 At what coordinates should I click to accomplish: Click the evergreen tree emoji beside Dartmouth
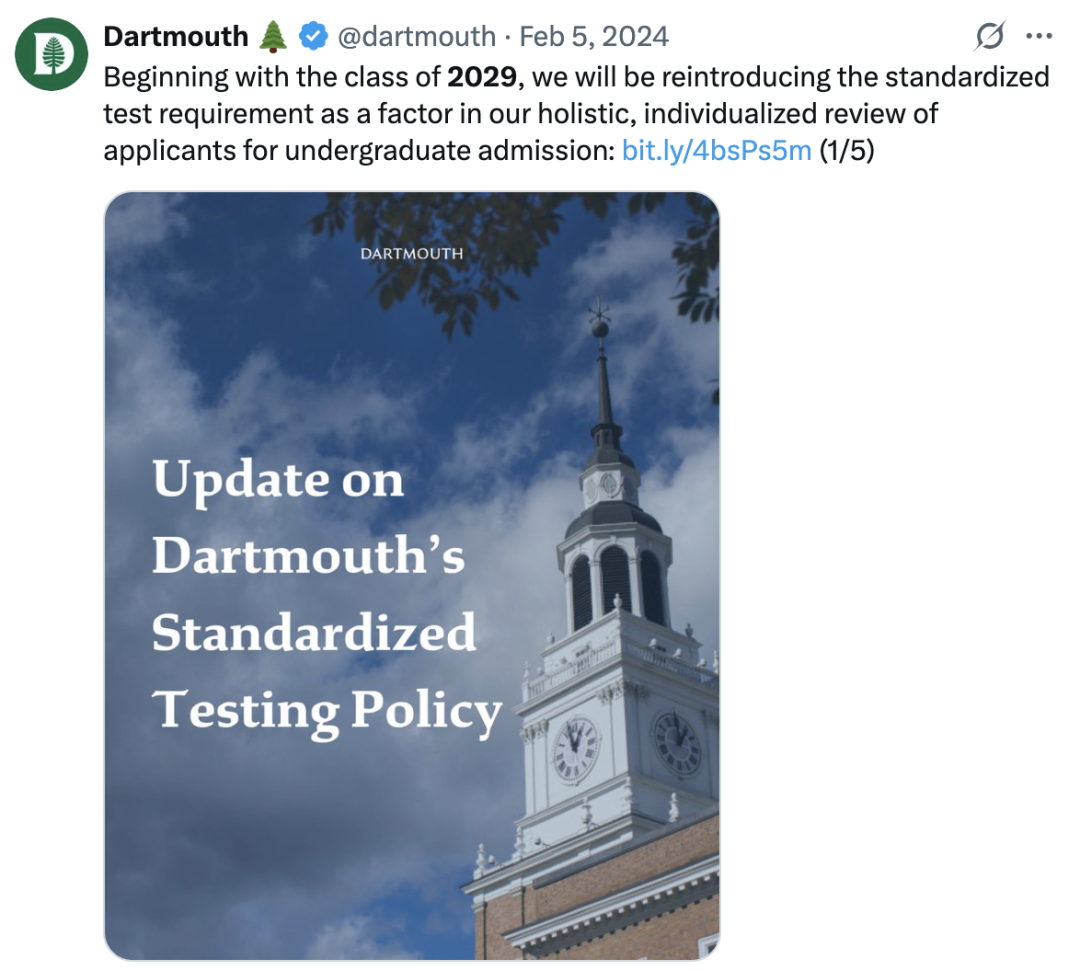(273, 36)
